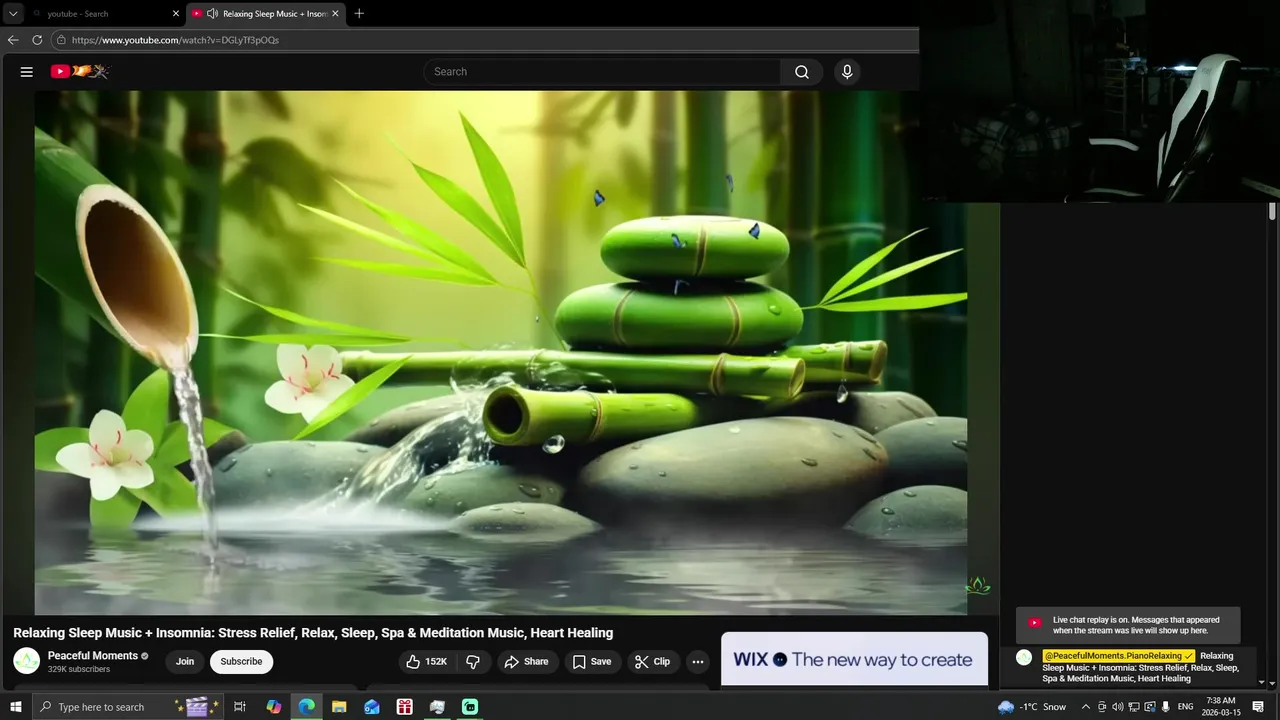Viewport: 1280px width, 720px height.
Task: Click the microphone tray icon
Action: click(x=1166, y=707)
